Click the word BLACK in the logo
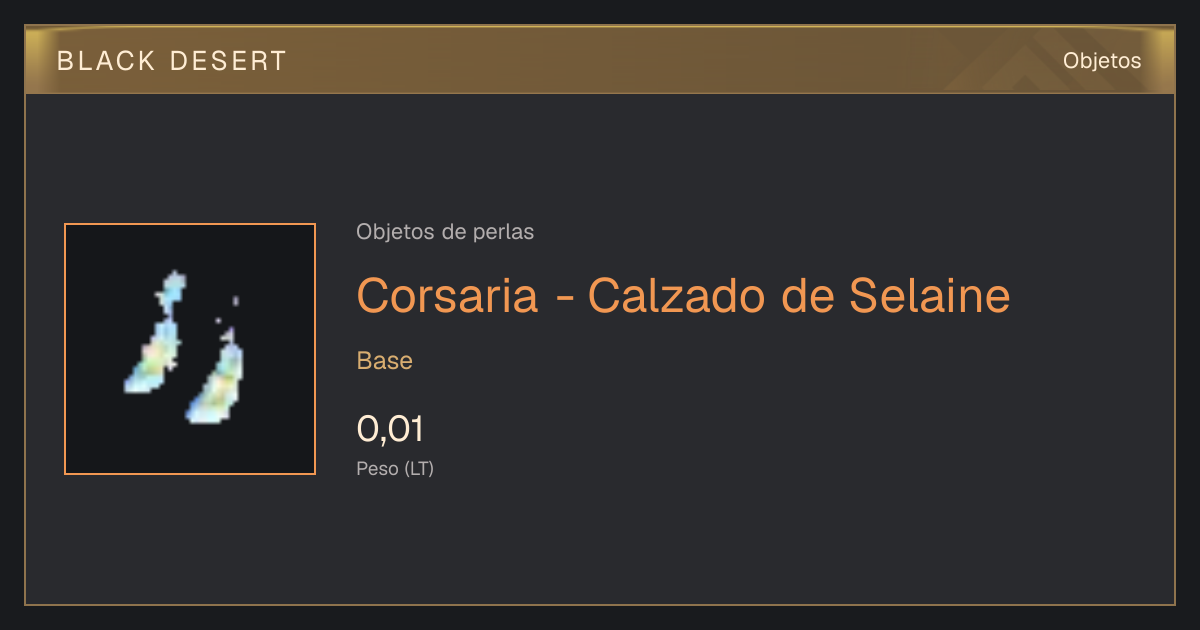Viewport: 1200px width, 630px height. 107,61
